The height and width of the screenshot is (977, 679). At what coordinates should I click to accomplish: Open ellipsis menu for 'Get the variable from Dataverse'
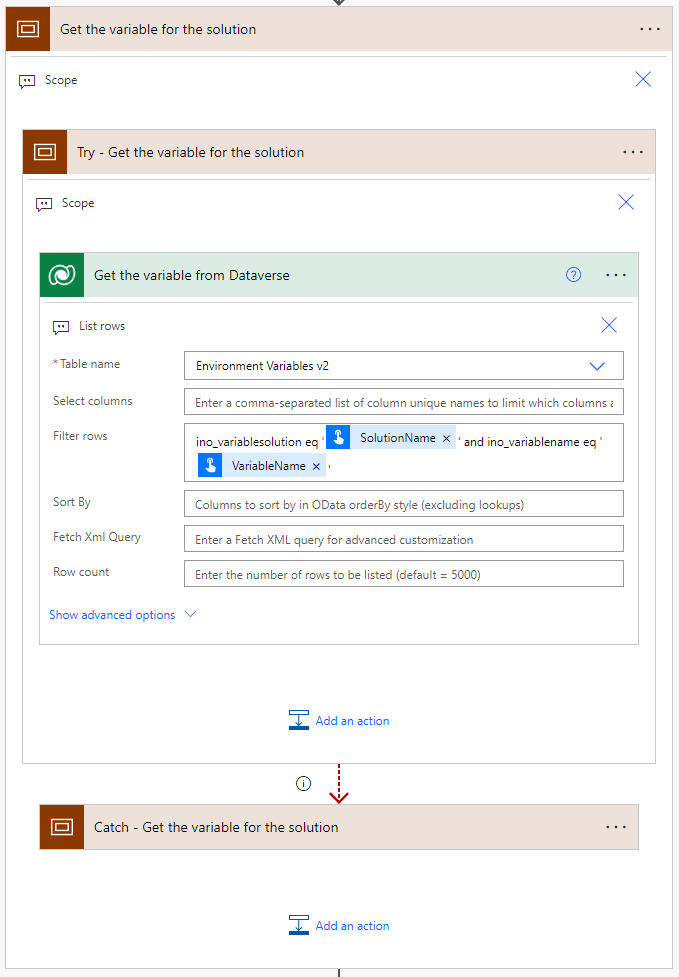click(x=616, y=275)
